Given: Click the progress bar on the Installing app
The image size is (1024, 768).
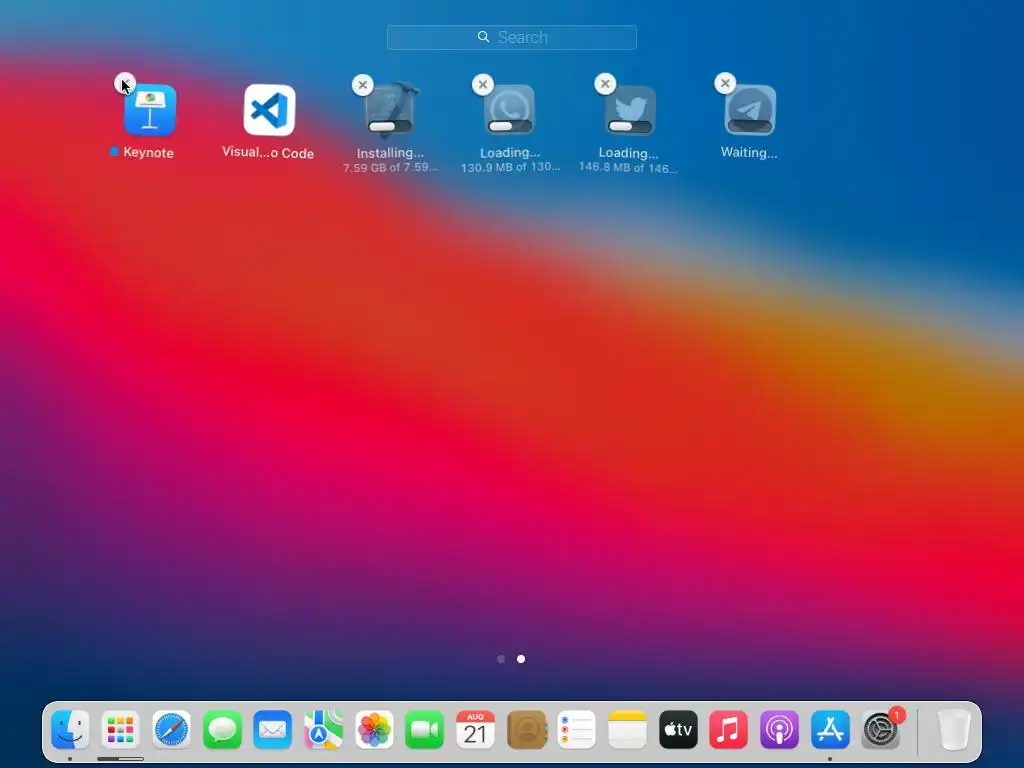Looking at the screenshot, I should 390,127.
